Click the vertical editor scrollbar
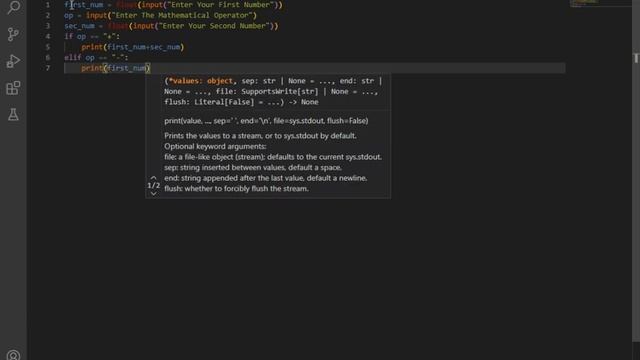 tap(636, 171)
